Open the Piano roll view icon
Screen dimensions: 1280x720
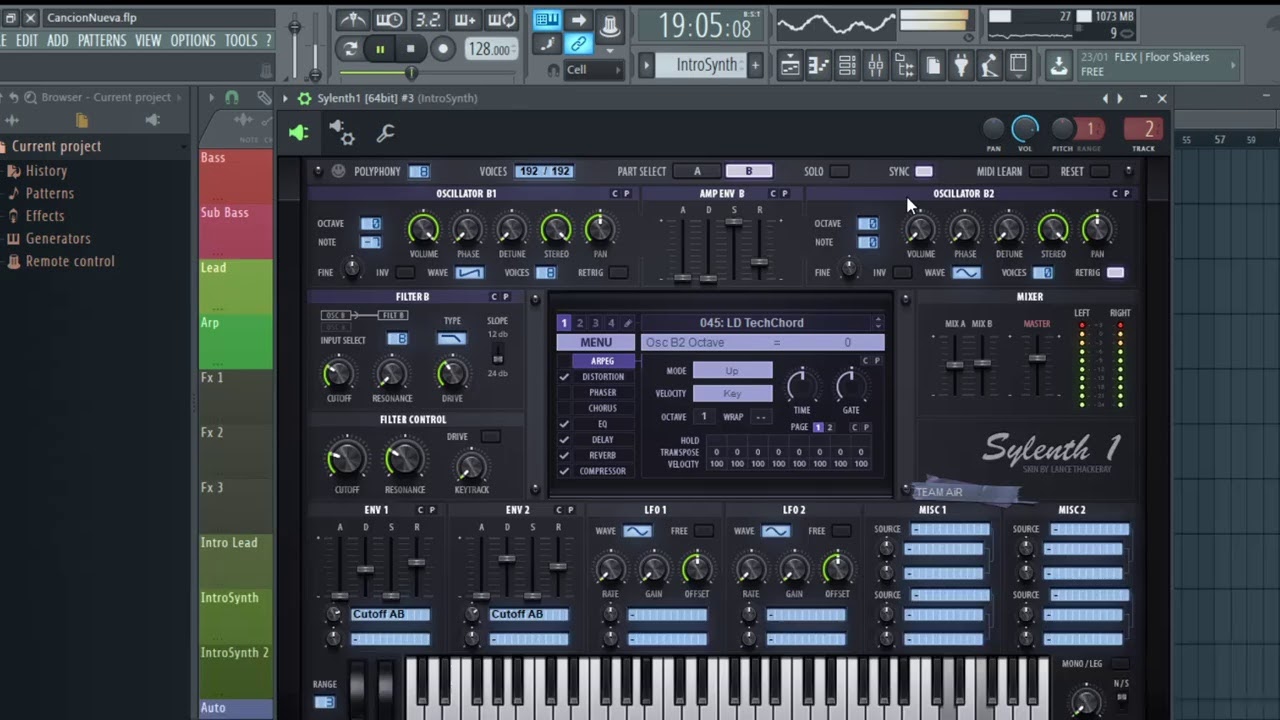click(819, 66)
